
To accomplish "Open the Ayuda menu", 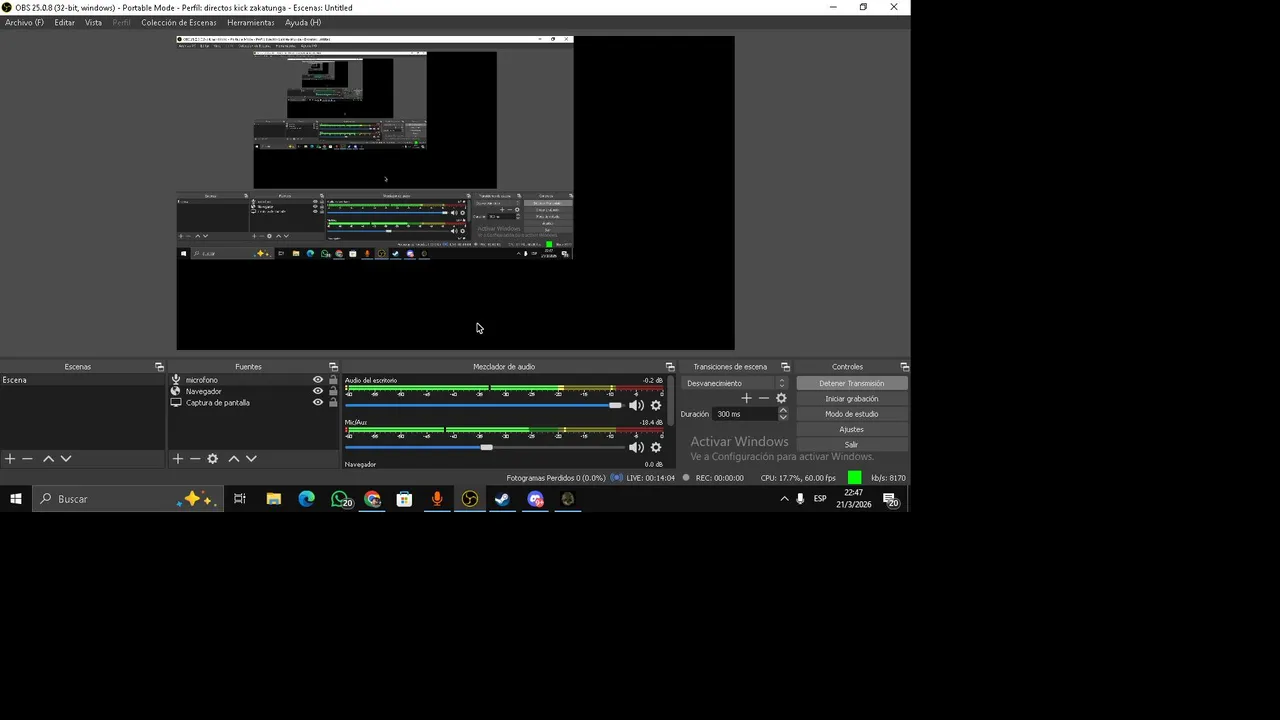I will (303, 22).
